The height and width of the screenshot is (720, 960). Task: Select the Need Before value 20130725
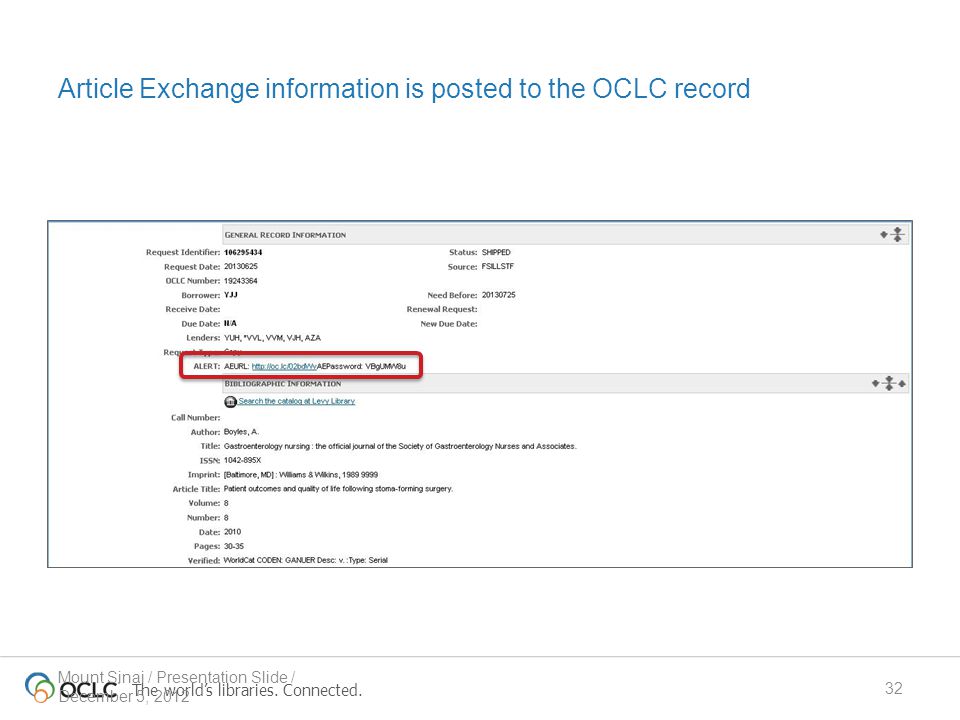pyautogui.click(x=498, y=295)
